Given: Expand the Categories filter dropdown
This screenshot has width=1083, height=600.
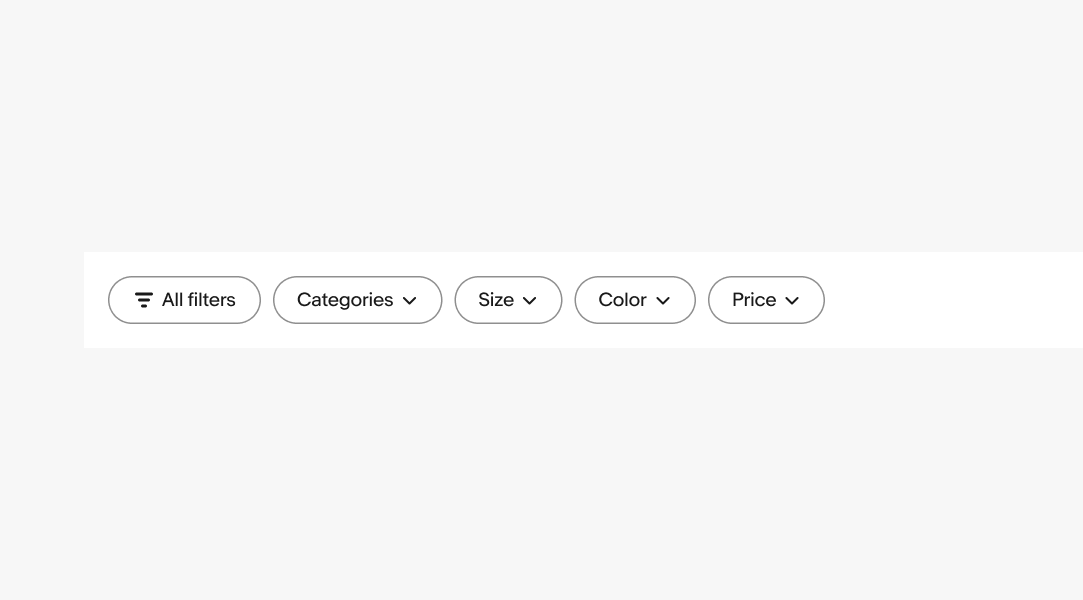Looking at the screenshot, I should point(357,300).
